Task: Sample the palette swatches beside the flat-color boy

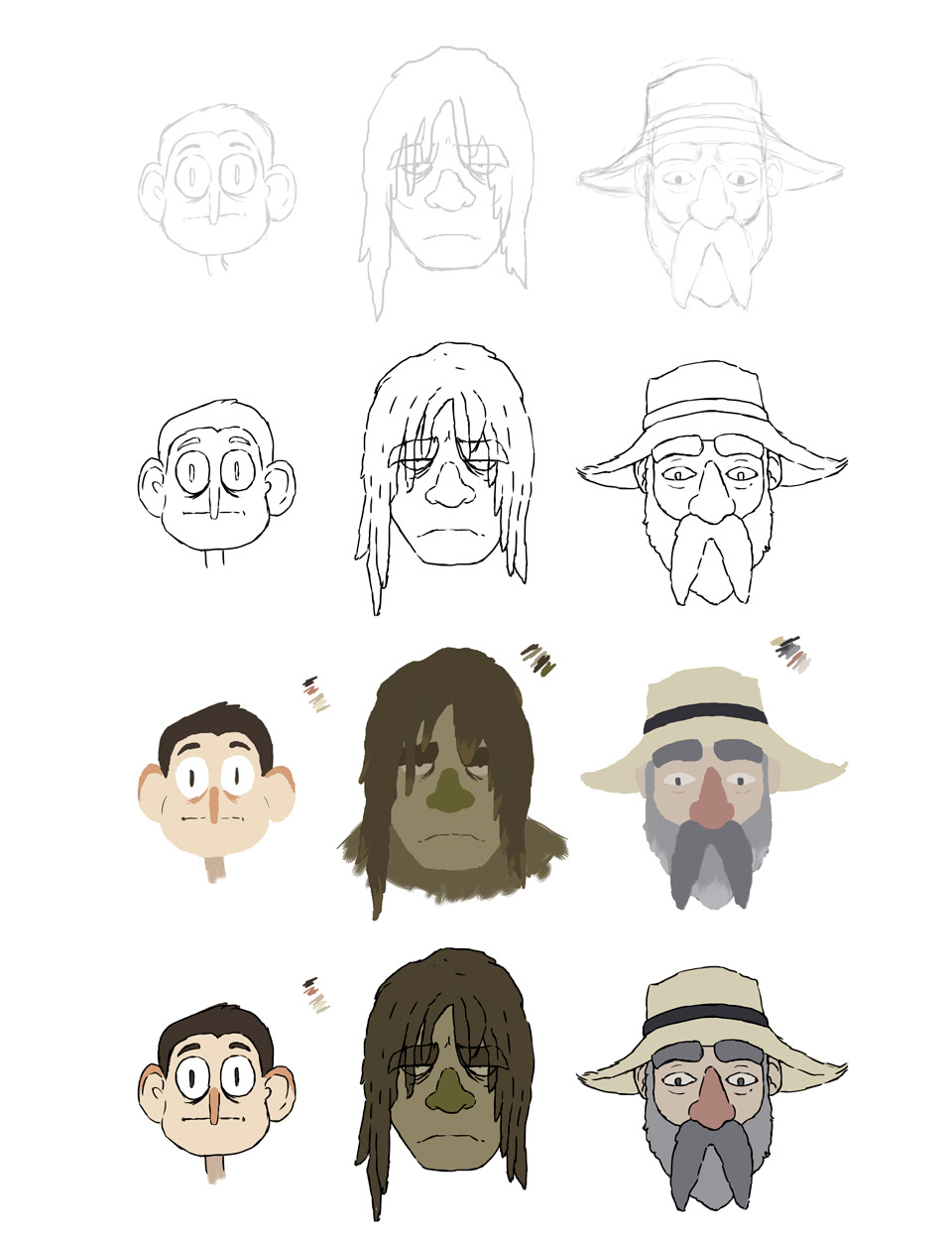Action: pos(316,694)
